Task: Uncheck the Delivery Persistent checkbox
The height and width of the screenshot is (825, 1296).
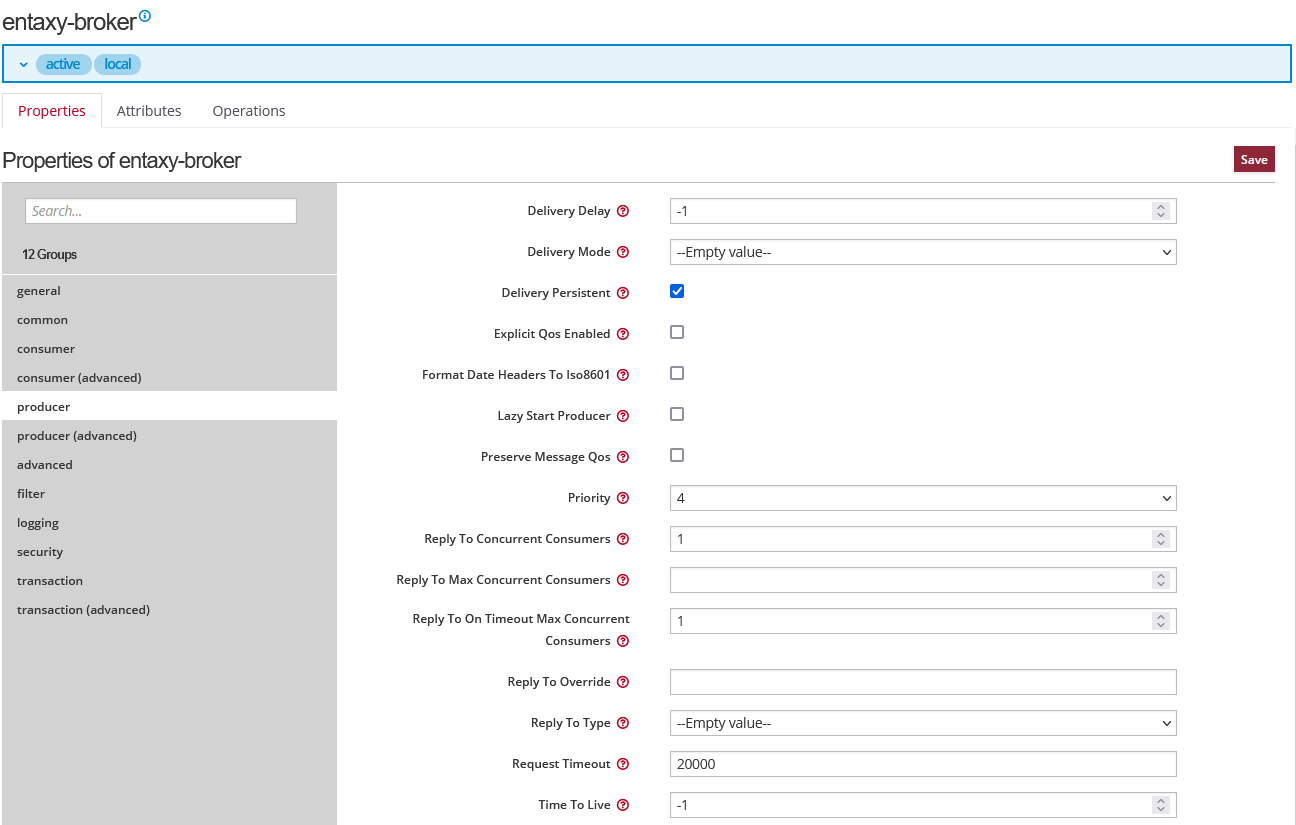Action: 677,291
